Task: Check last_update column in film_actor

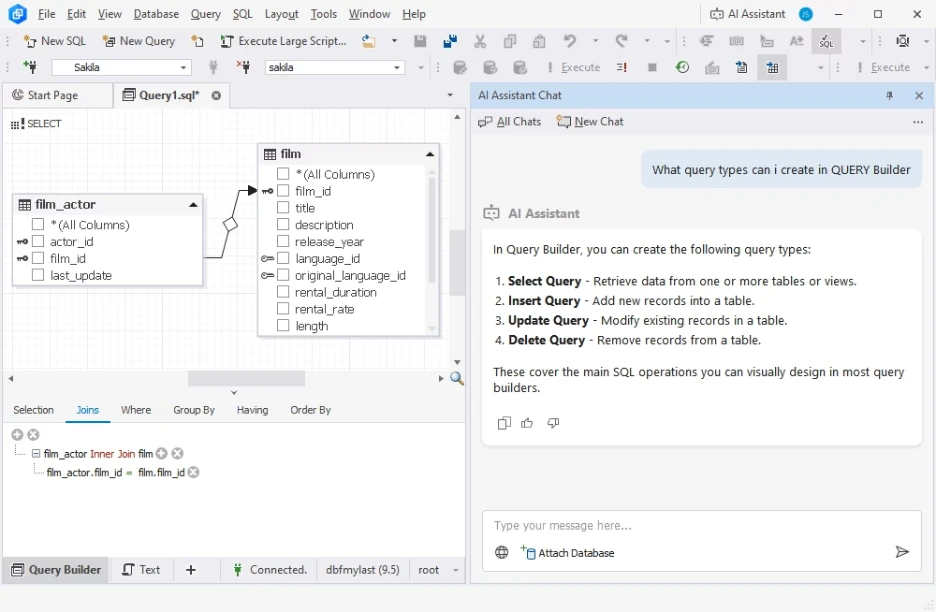Action: coord(38,275)
